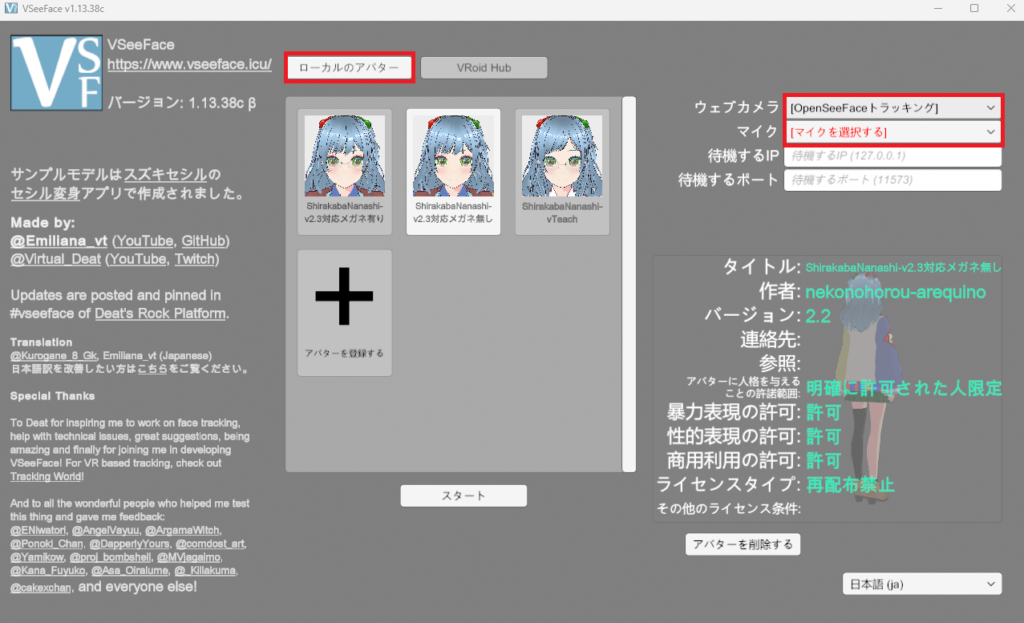The width and height of the screenshot is (1024, 623).
Task: Click the "Translation" heading
Action: pos(41,342)
